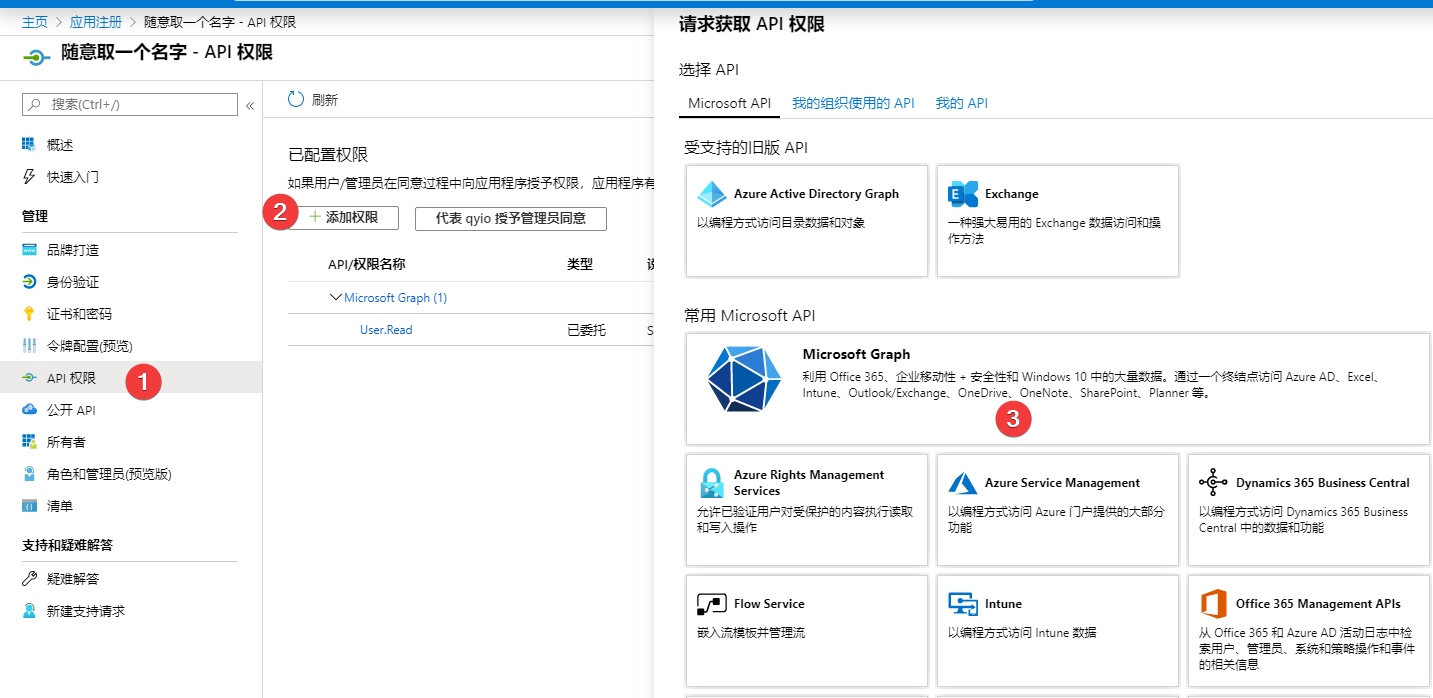Click the 添加权限 button
The height and width of the screenshot is (698, 1433).
(x=343, y=217)
